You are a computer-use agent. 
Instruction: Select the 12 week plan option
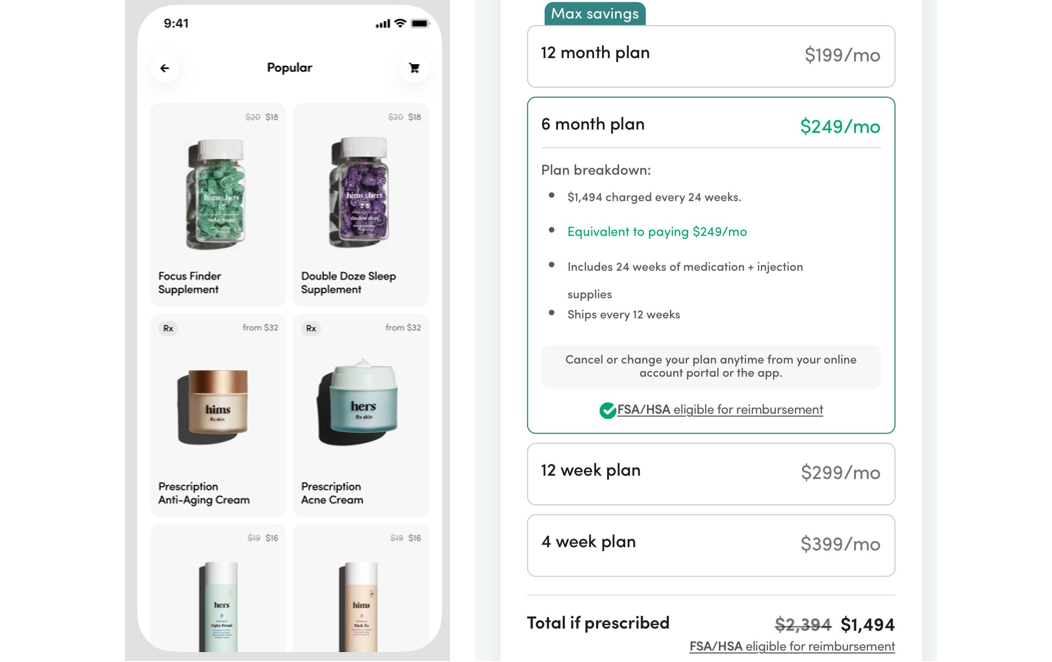710,473
